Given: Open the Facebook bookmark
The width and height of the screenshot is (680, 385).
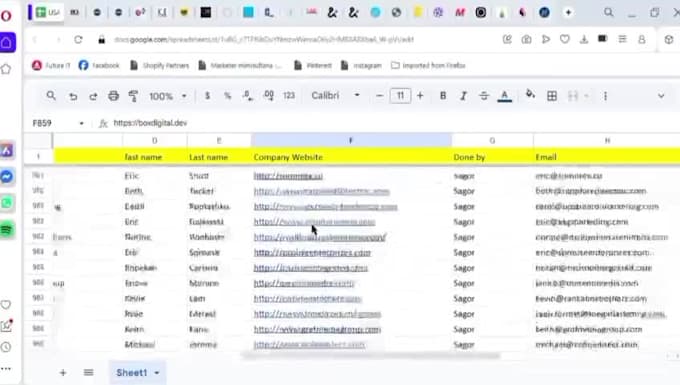Looking at the screenshot, I should tap(99, 65).
